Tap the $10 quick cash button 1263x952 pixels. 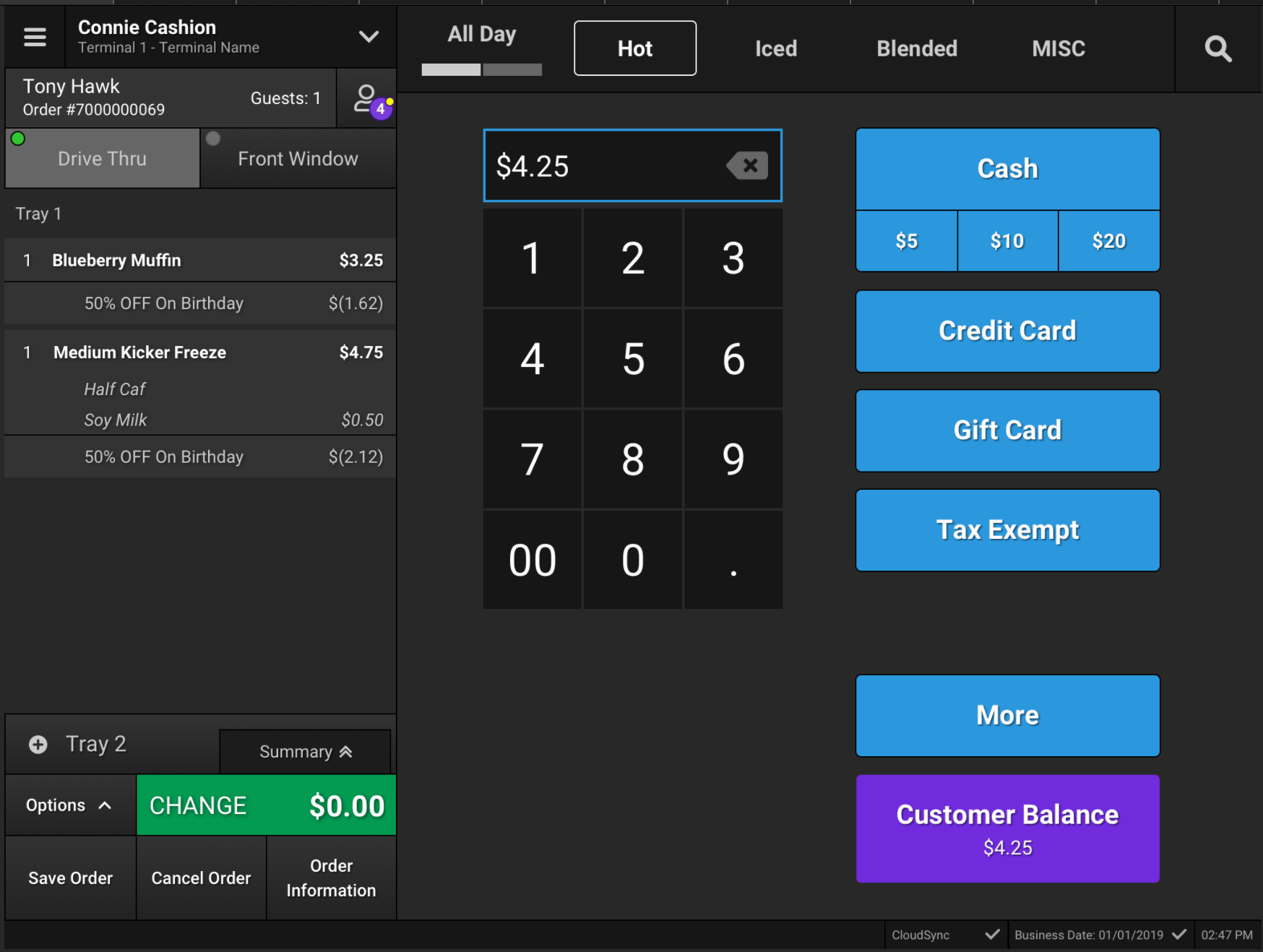tap(1007, 241)
